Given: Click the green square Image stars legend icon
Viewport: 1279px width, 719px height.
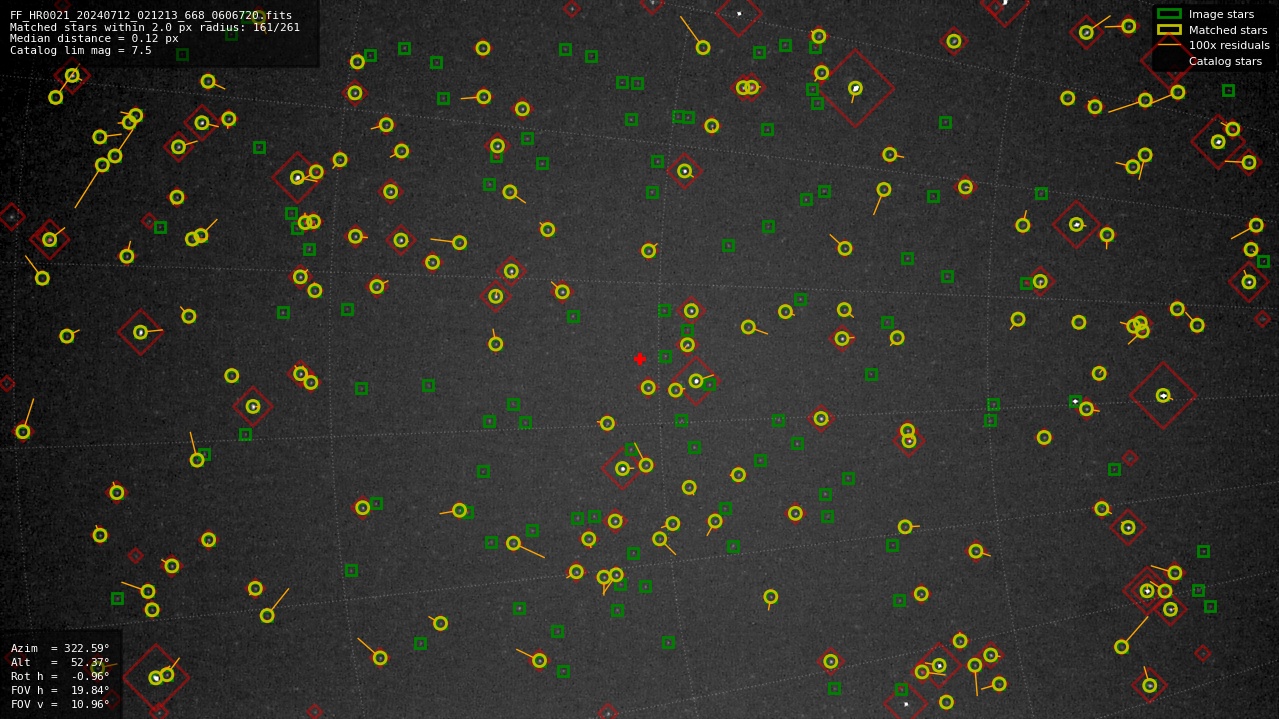Looking at the screenshot, I should (x=1169, y=14).
